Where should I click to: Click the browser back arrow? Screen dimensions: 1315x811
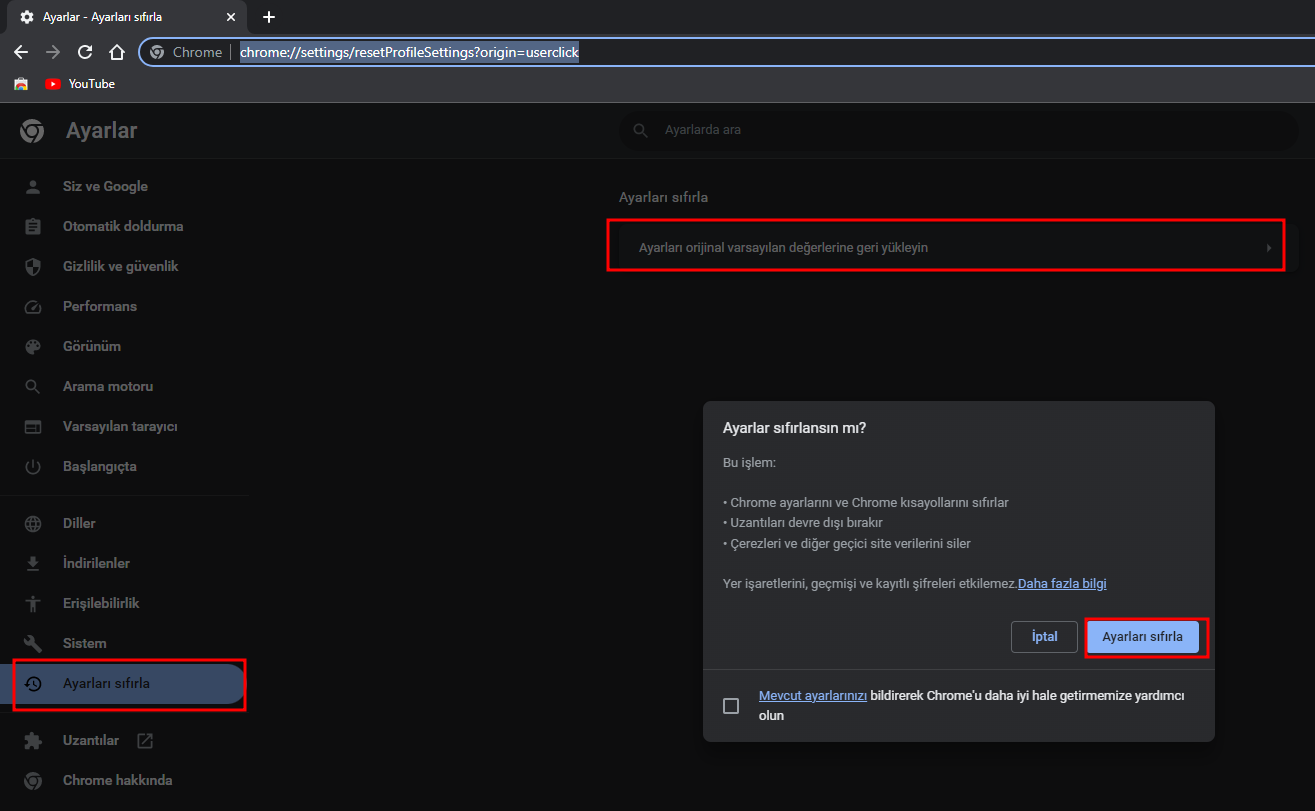click(21, 52)
